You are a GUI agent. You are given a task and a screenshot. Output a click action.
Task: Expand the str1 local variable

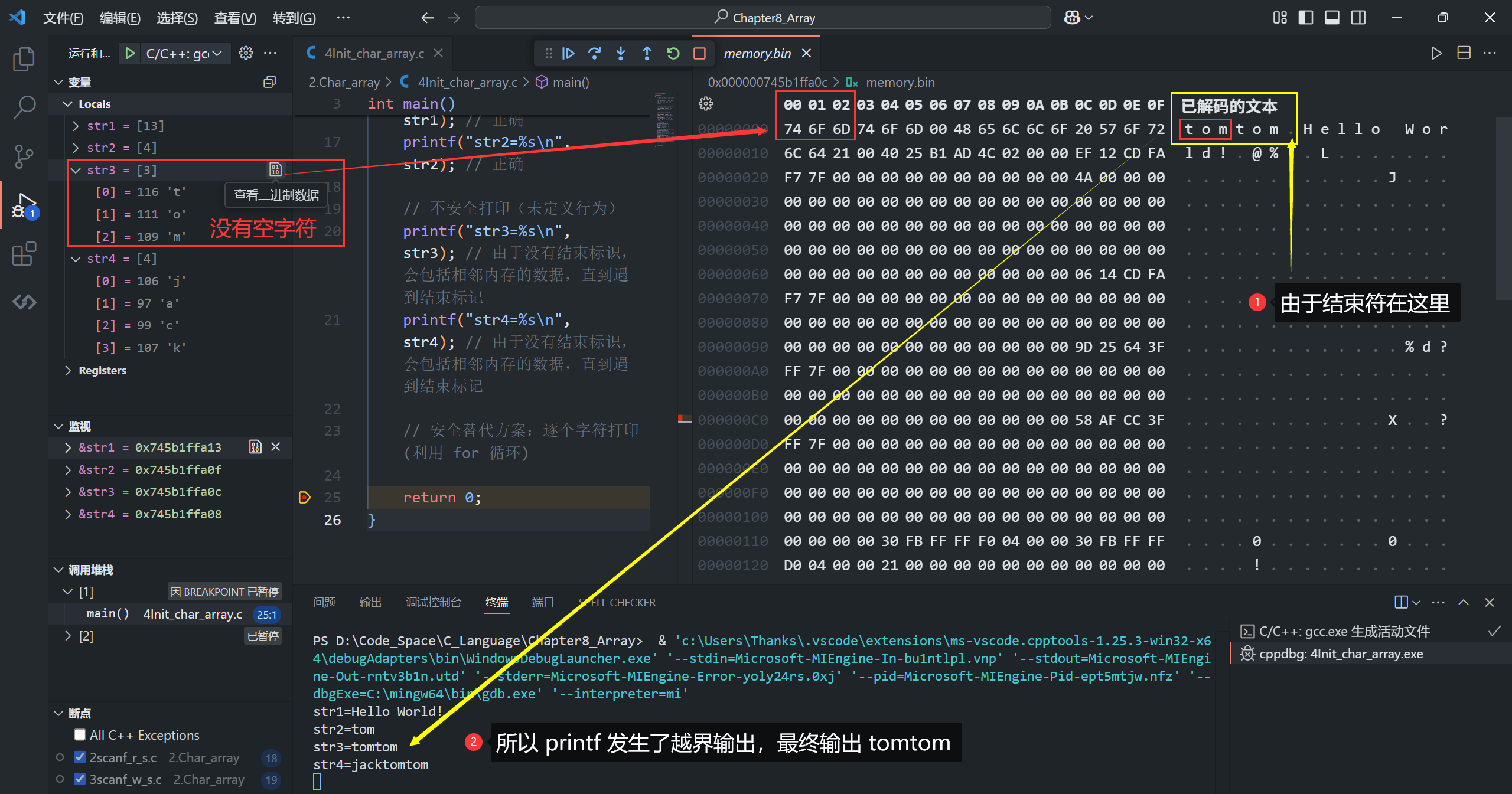(76, 126)
